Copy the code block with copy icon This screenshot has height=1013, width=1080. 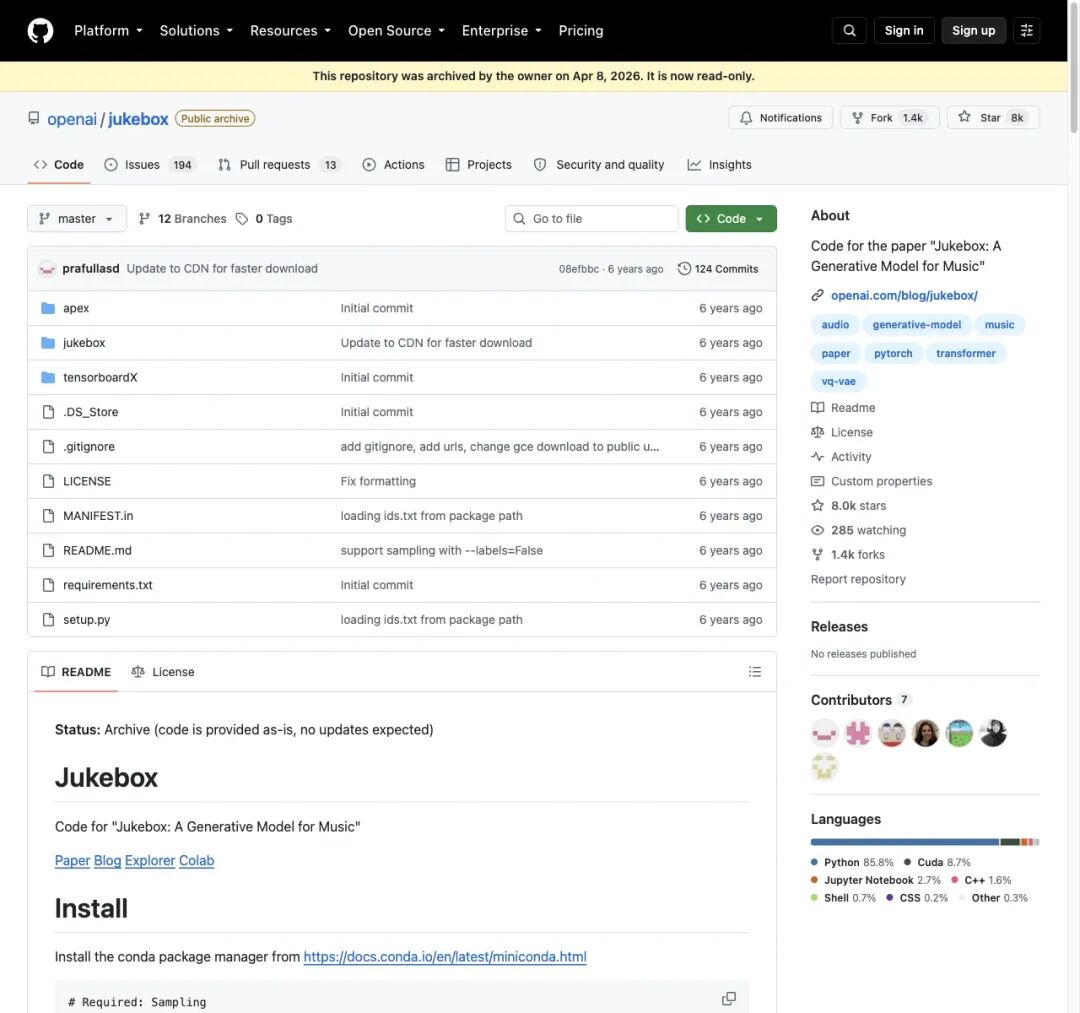[x=729, y=999]
